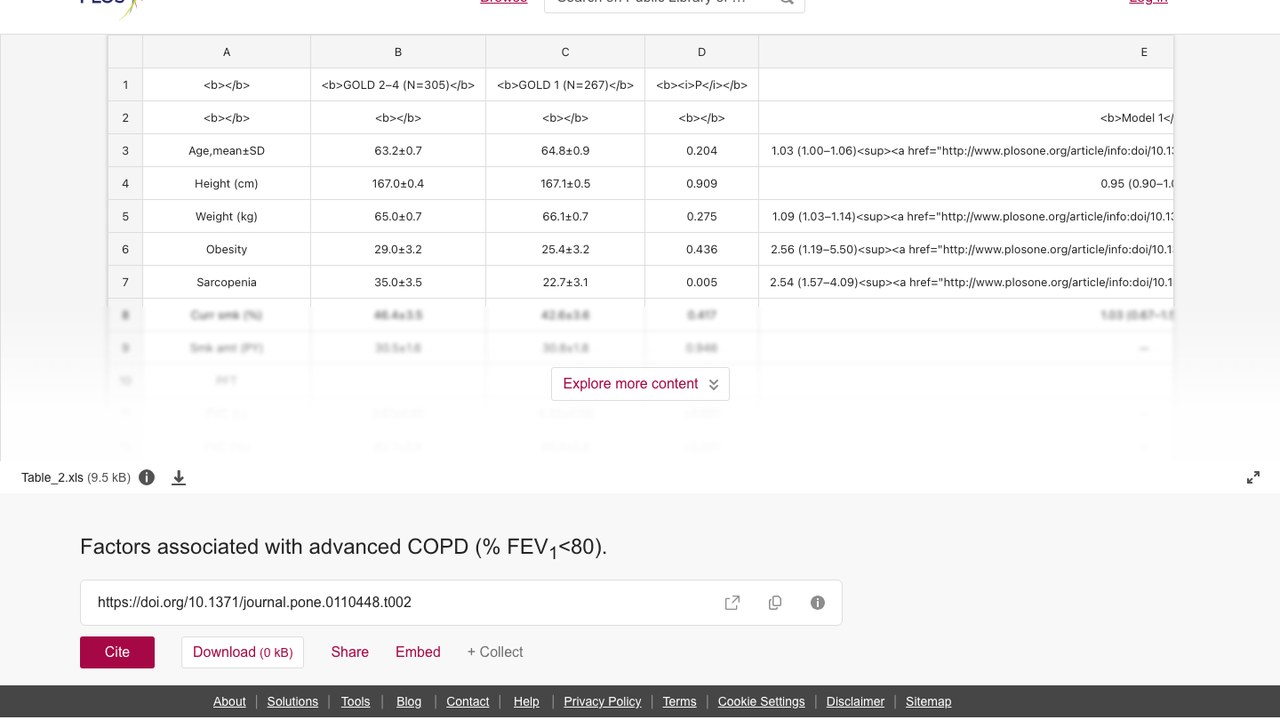Select column A header
This screenshot has width=1280, height=720.
tap(227, 52)
